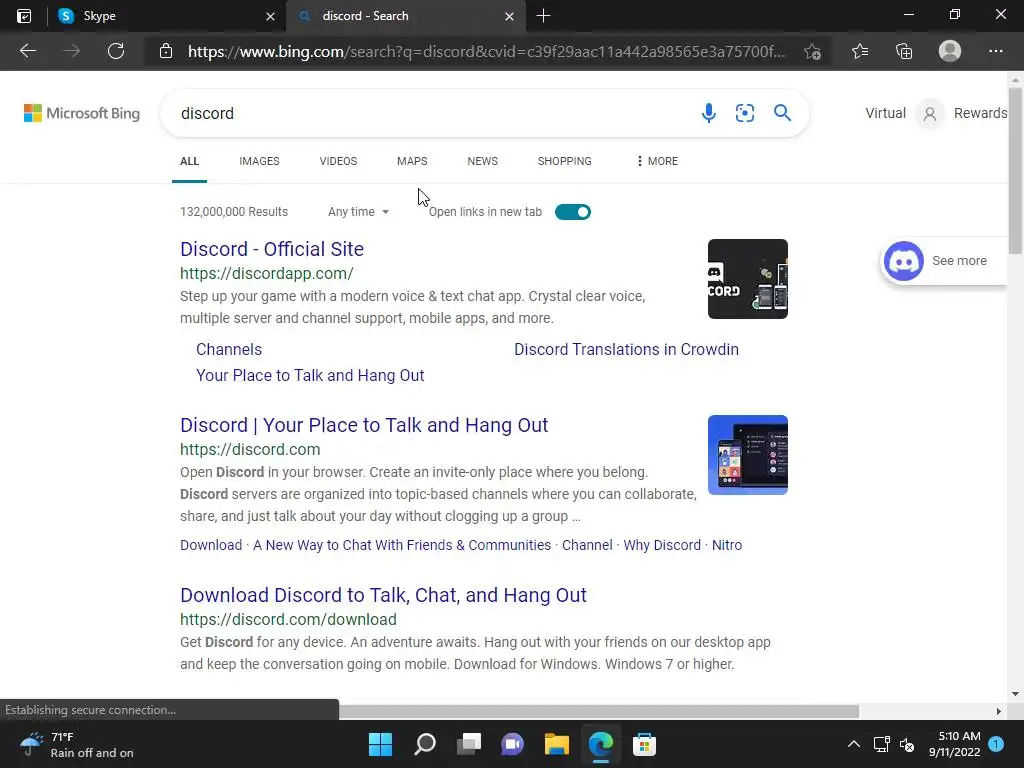Screen dimensions: 1024x768
Task: Open the Bing account person icon
Action: [x=930, y=114]
